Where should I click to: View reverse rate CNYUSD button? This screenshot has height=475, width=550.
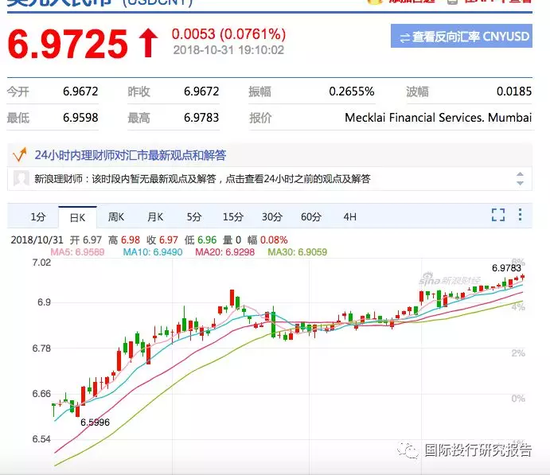462,36
